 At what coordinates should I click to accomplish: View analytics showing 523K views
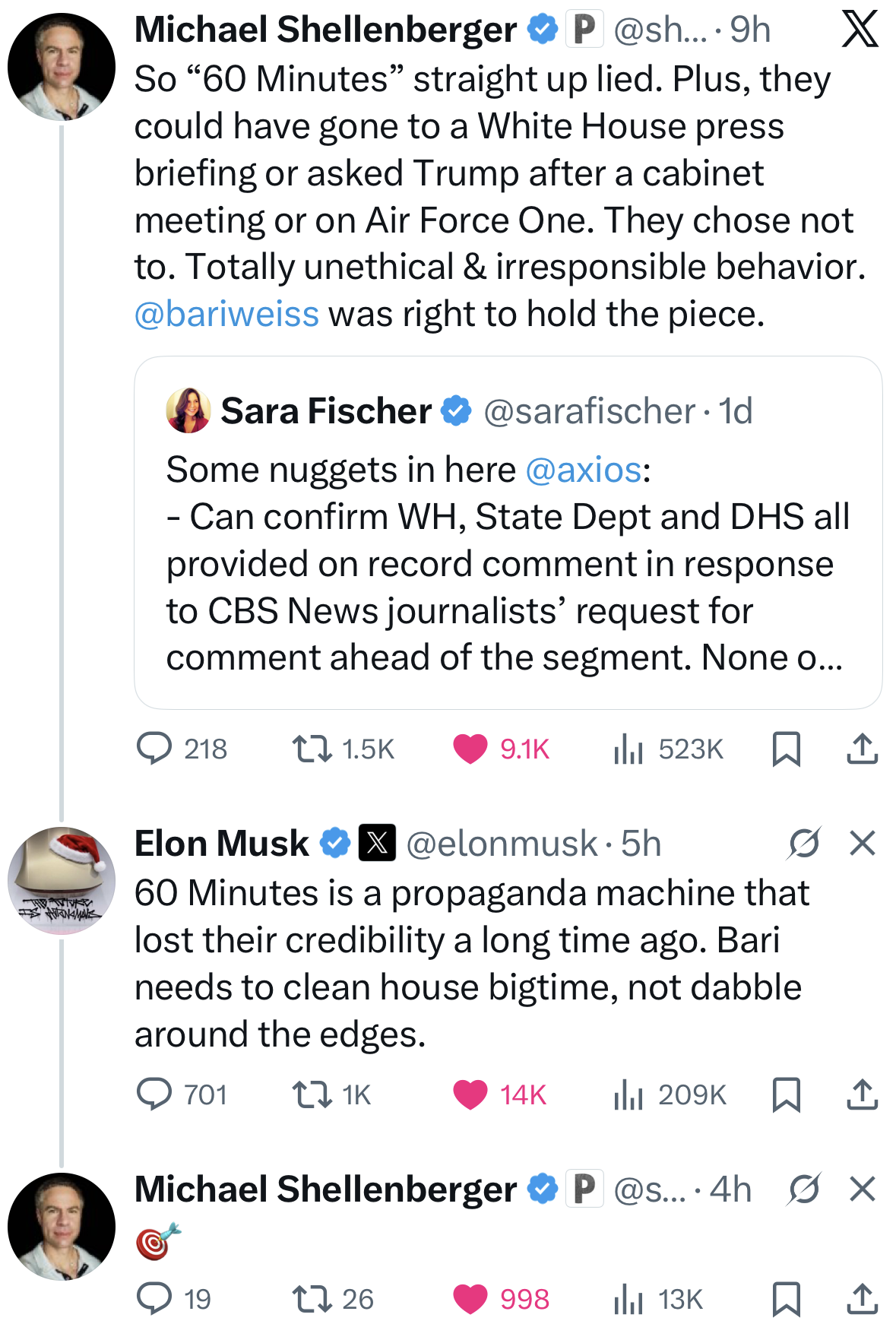(x=628, y=749)
